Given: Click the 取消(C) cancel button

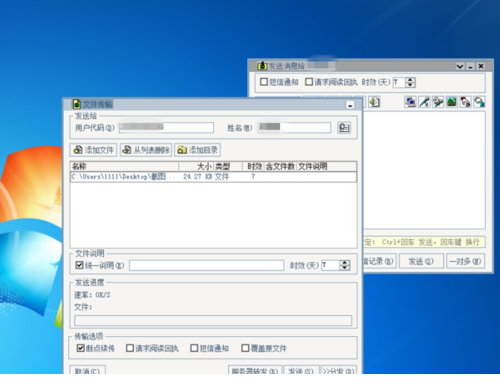Looking at the screenshot, I should (x=87, y=370).
